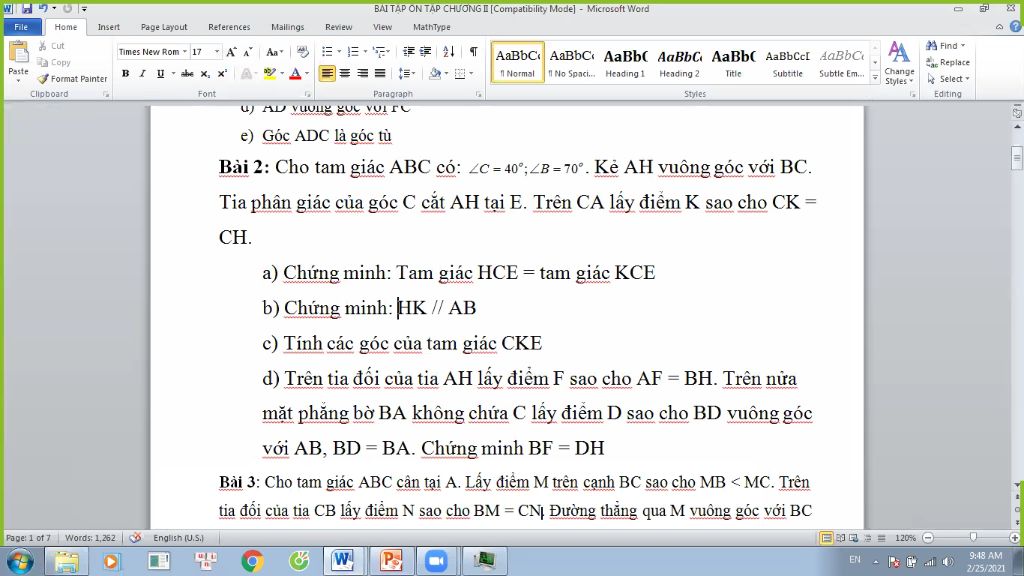Toggle italic formatting
Viewport: 1024px width, 576px height.
pos(142,74)
